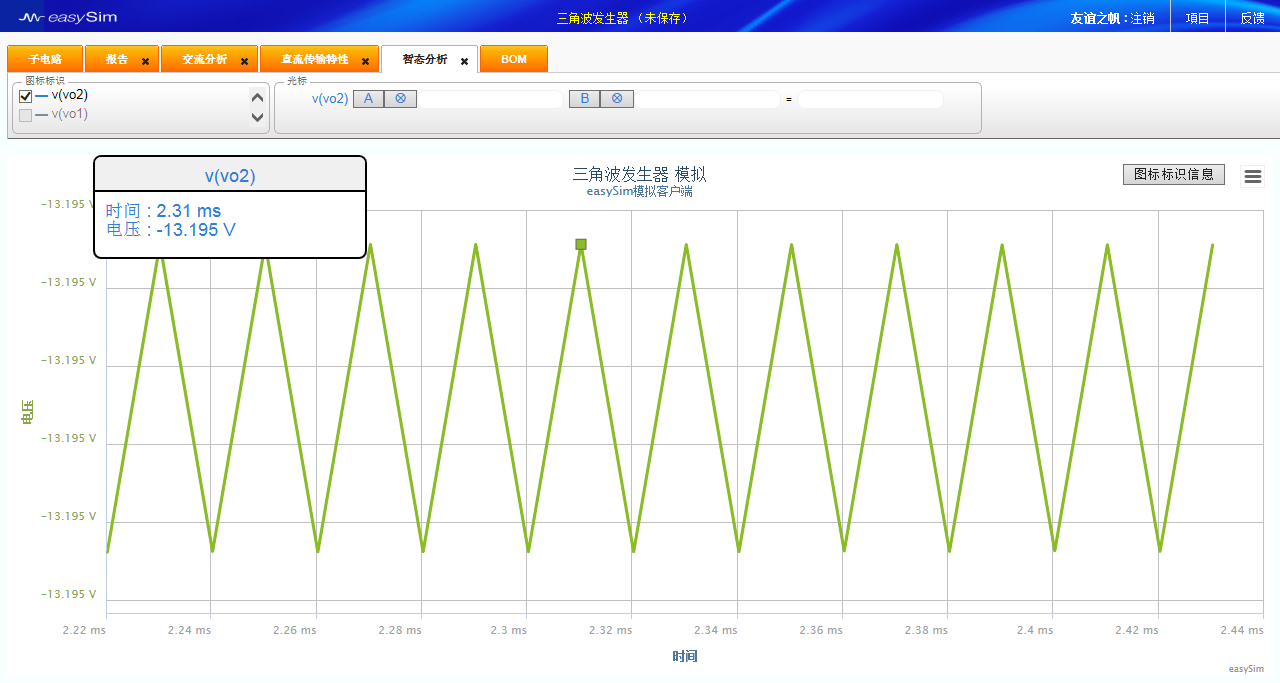Click the 2.36 ms axis label

point(821,630)
